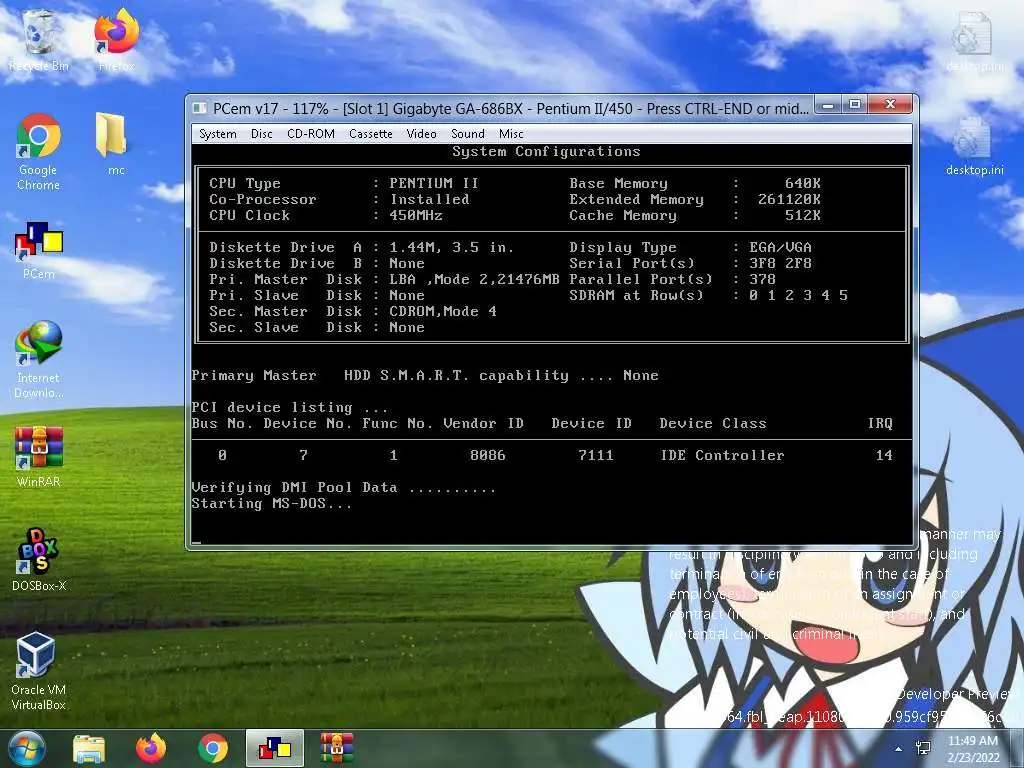Launch Chrome from the taskbar
Image resolution: width=1024 pixels, height=768 pixels.
(x=212, y=748)
